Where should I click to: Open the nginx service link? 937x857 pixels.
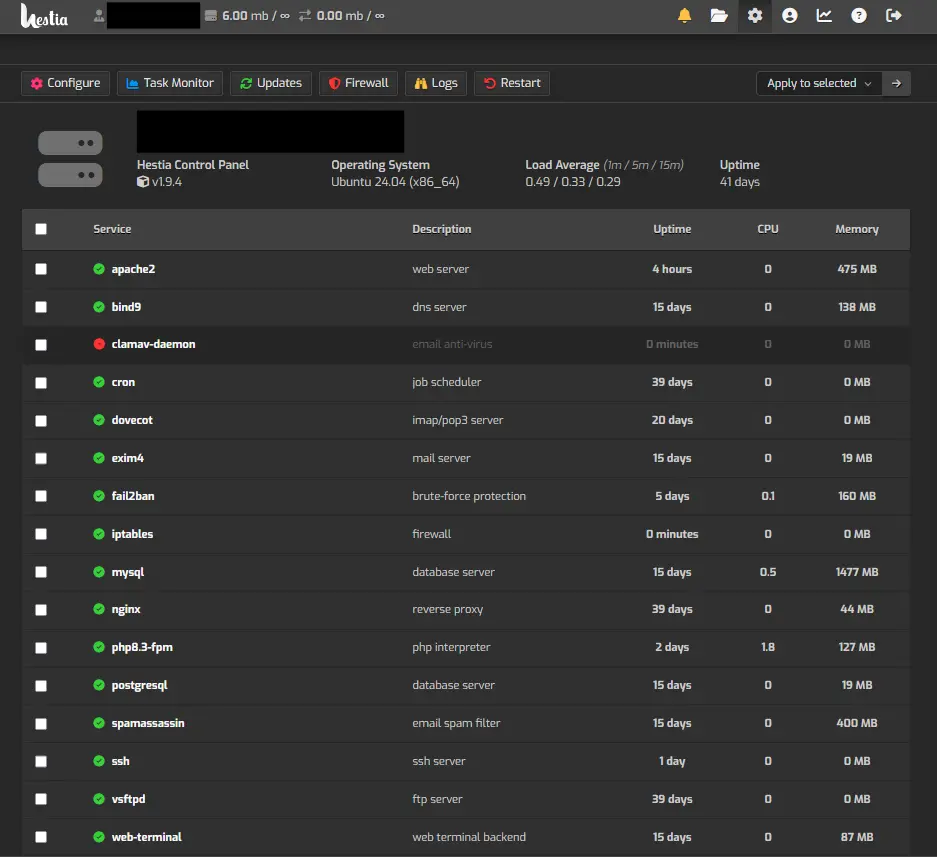click(126, 609)
